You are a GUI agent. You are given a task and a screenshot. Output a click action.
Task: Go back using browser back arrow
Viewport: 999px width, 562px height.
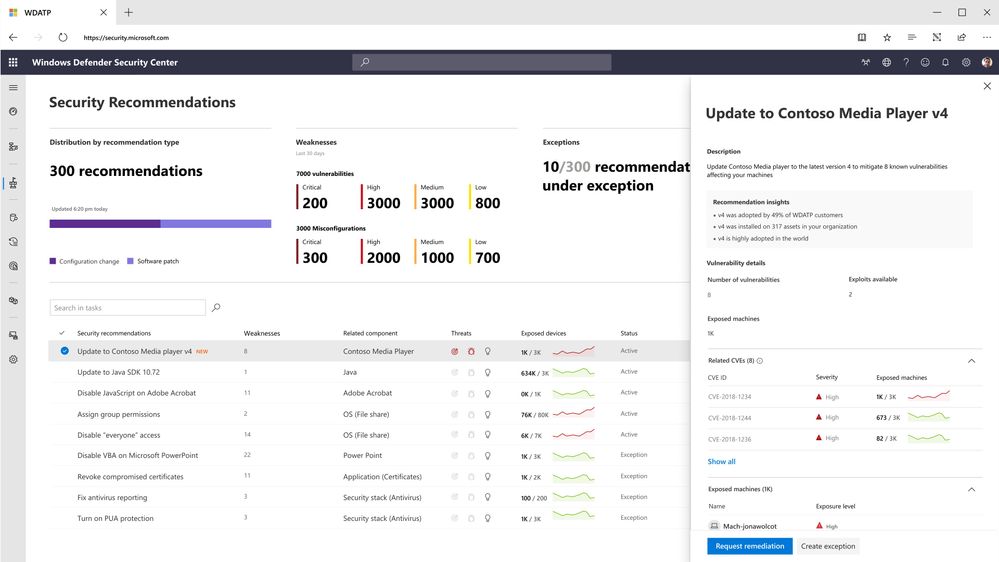(x=13, y=38)
